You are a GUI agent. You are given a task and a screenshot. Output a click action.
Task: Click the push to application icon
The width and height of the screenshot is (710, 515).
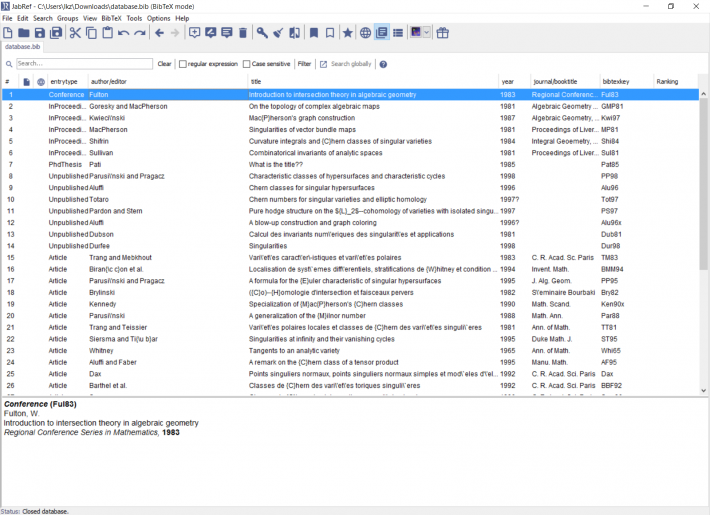pyautogui.click(x=415, y=32)
